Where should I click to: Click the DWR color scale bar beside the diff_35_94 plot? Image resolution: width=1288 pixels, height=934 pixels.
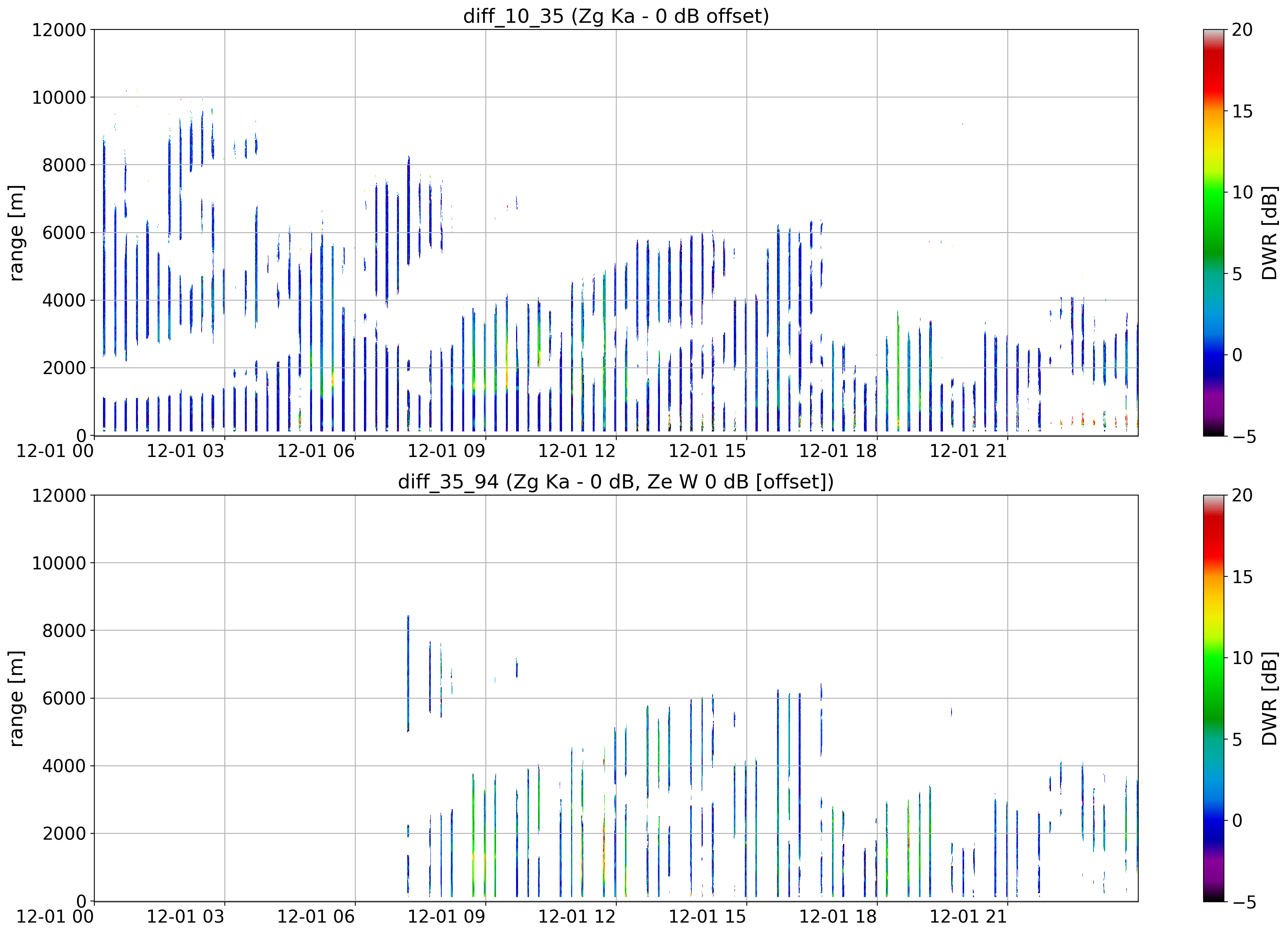[x=1214, y=698]
